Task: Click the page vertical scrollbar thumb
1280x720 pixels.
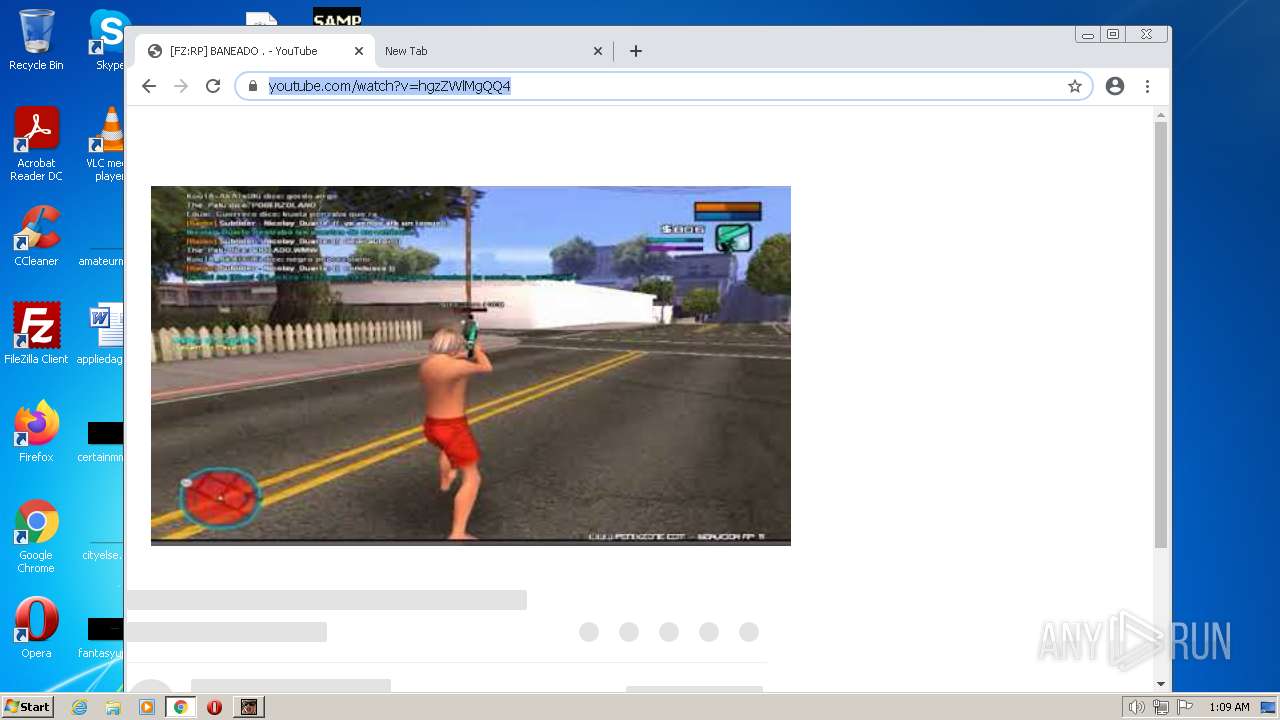Action: click(x=1161, y=335)
